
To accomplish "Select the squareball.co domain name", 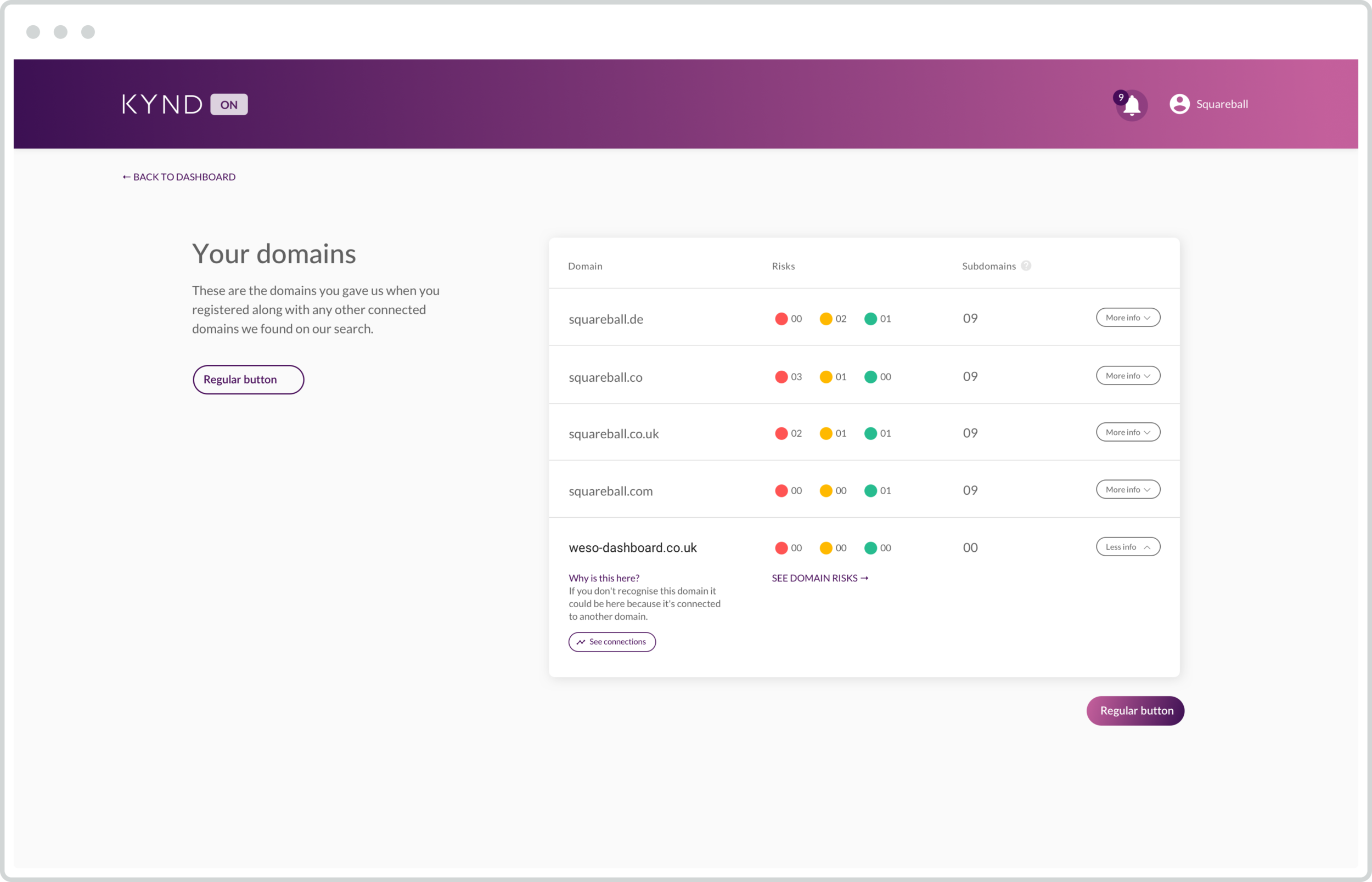I will point(605,377).
